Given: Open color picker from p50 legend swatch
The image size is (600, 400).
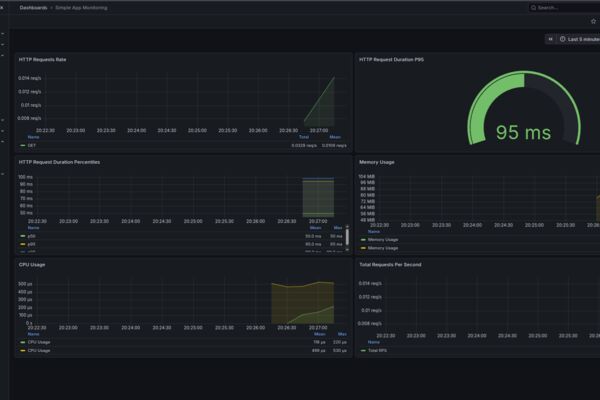Looking at the screenshot, I should point(23,236).
